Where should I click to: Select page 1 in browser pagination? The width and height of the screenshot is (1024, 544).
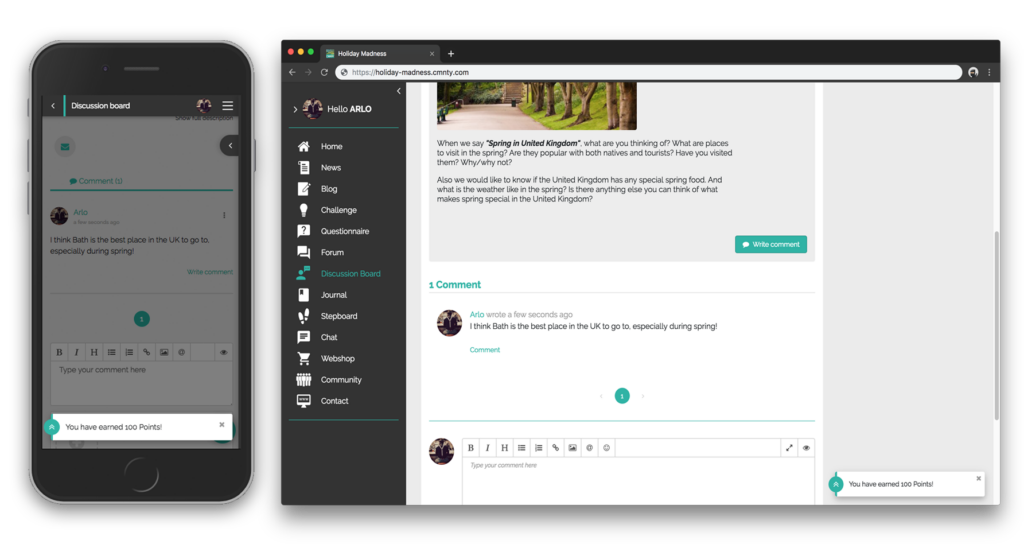pyautogui.click(x=622, y=396)
